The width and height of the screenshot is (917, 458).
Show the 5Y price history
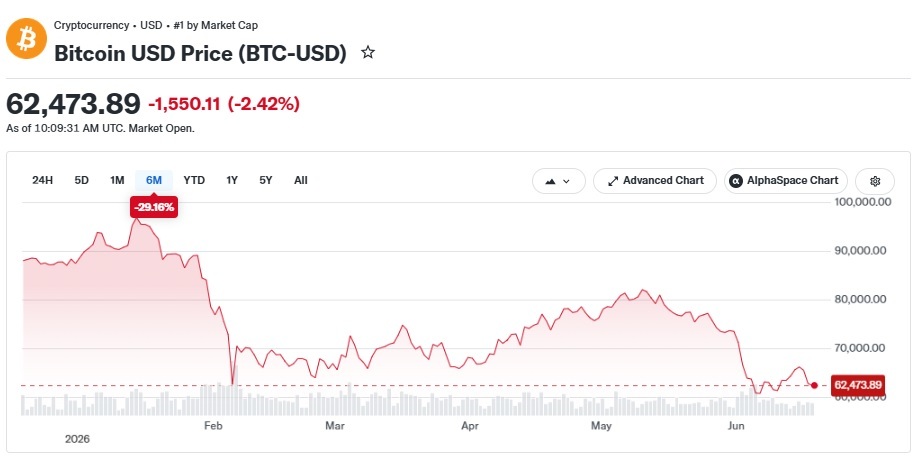[266, 180]
